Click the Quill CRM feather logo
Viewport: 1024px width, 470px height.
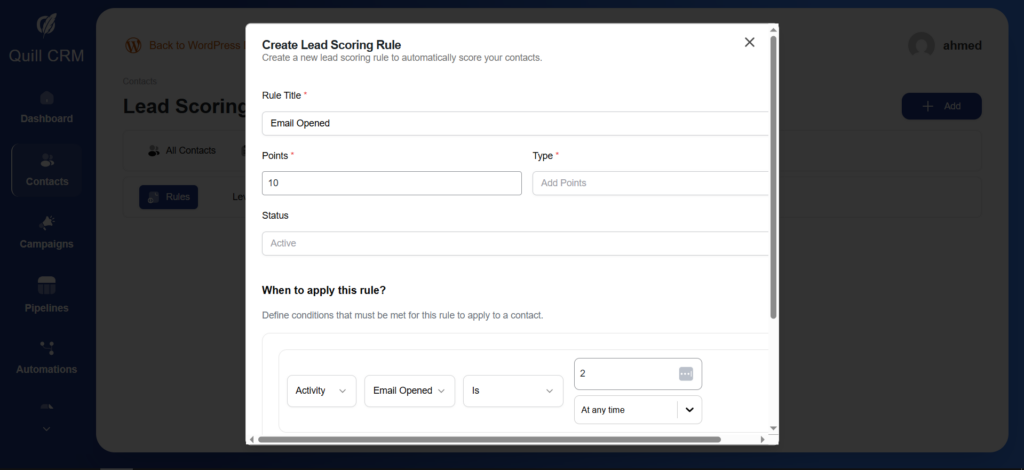[47, 24]
